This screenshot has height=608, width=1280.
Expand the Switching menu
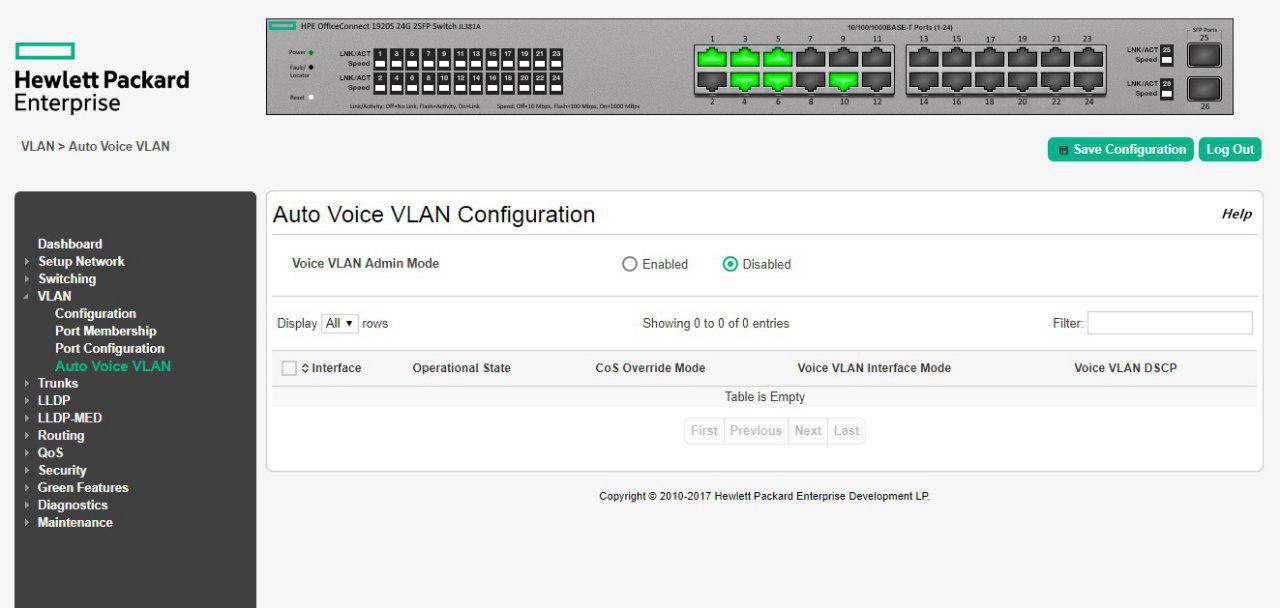[x=67, y=279]
